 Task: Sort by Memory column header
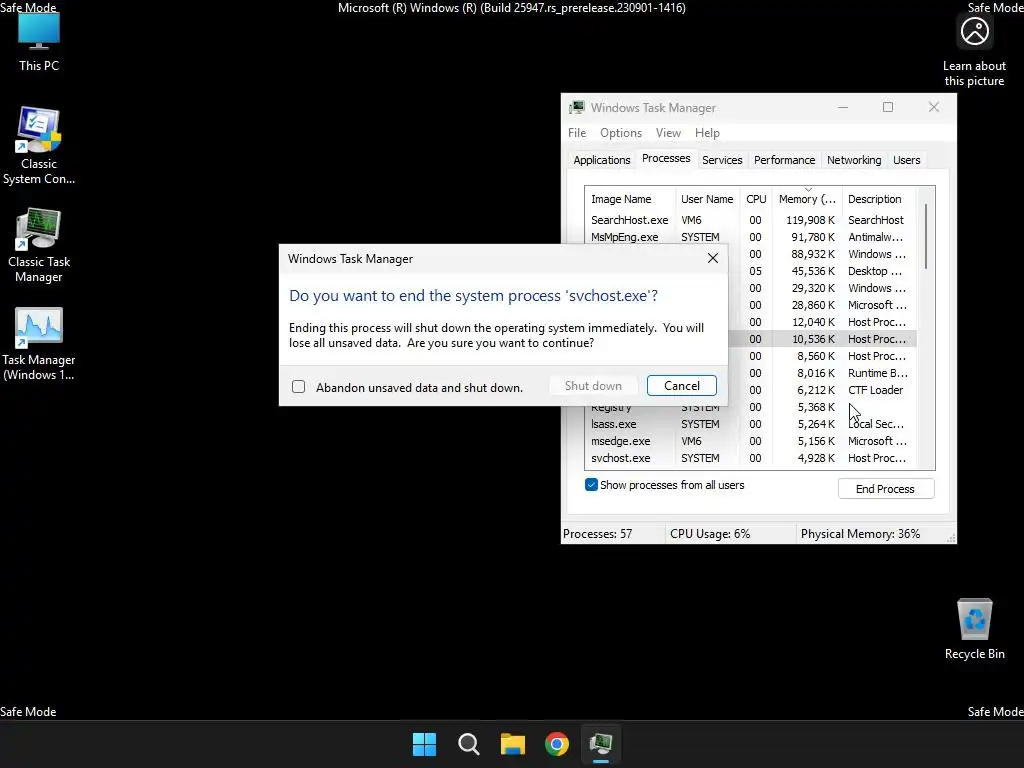(807, 199)
